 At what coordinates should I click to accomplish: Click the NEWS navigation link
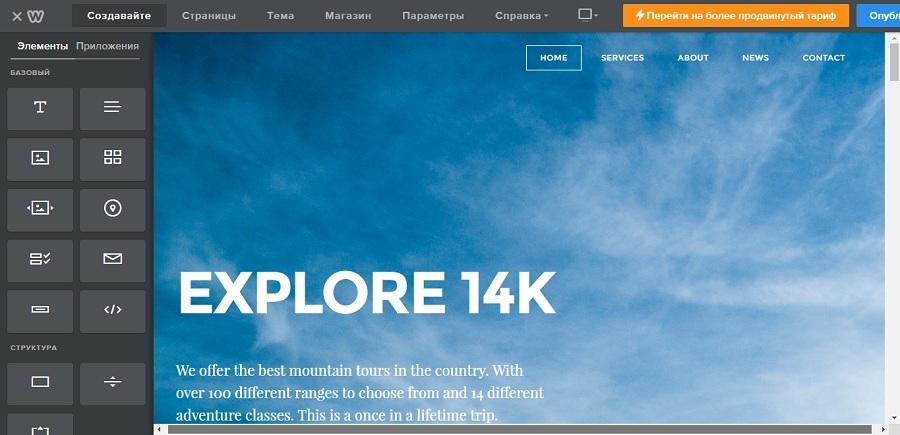755,57
